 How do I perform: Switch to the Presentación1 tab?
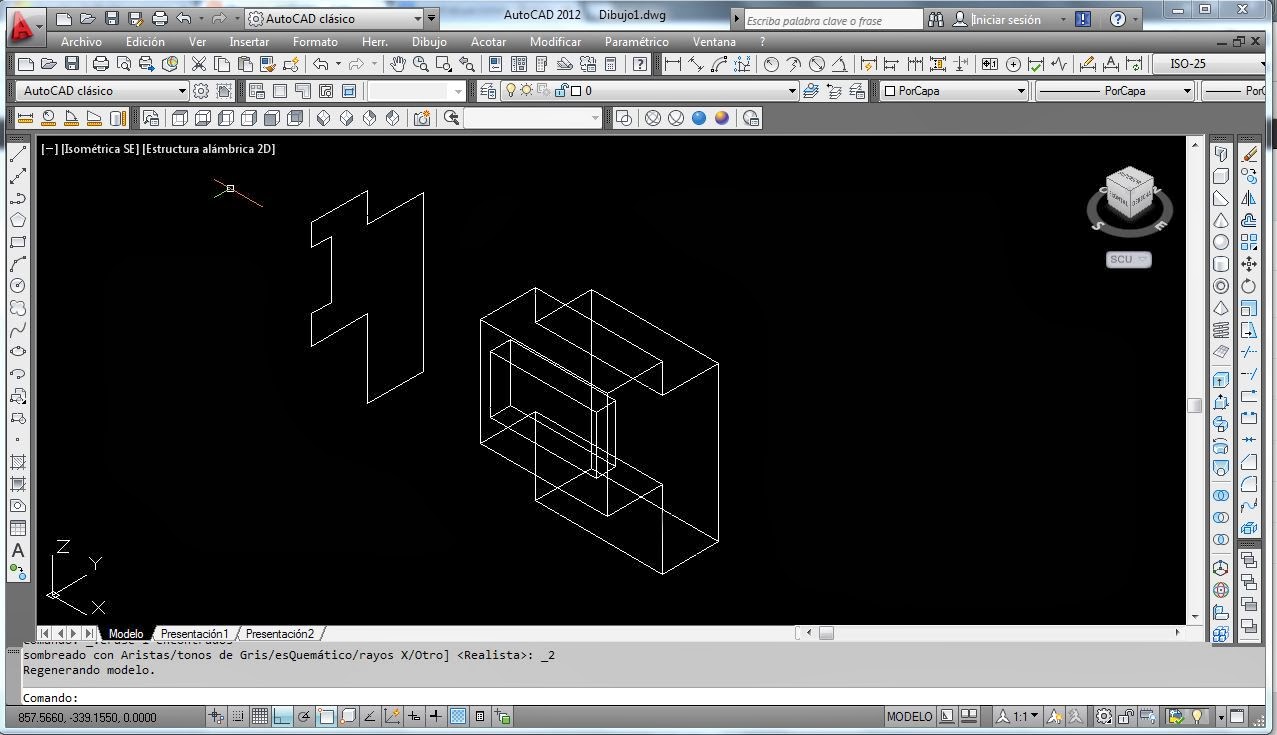(x=193, y=633)
